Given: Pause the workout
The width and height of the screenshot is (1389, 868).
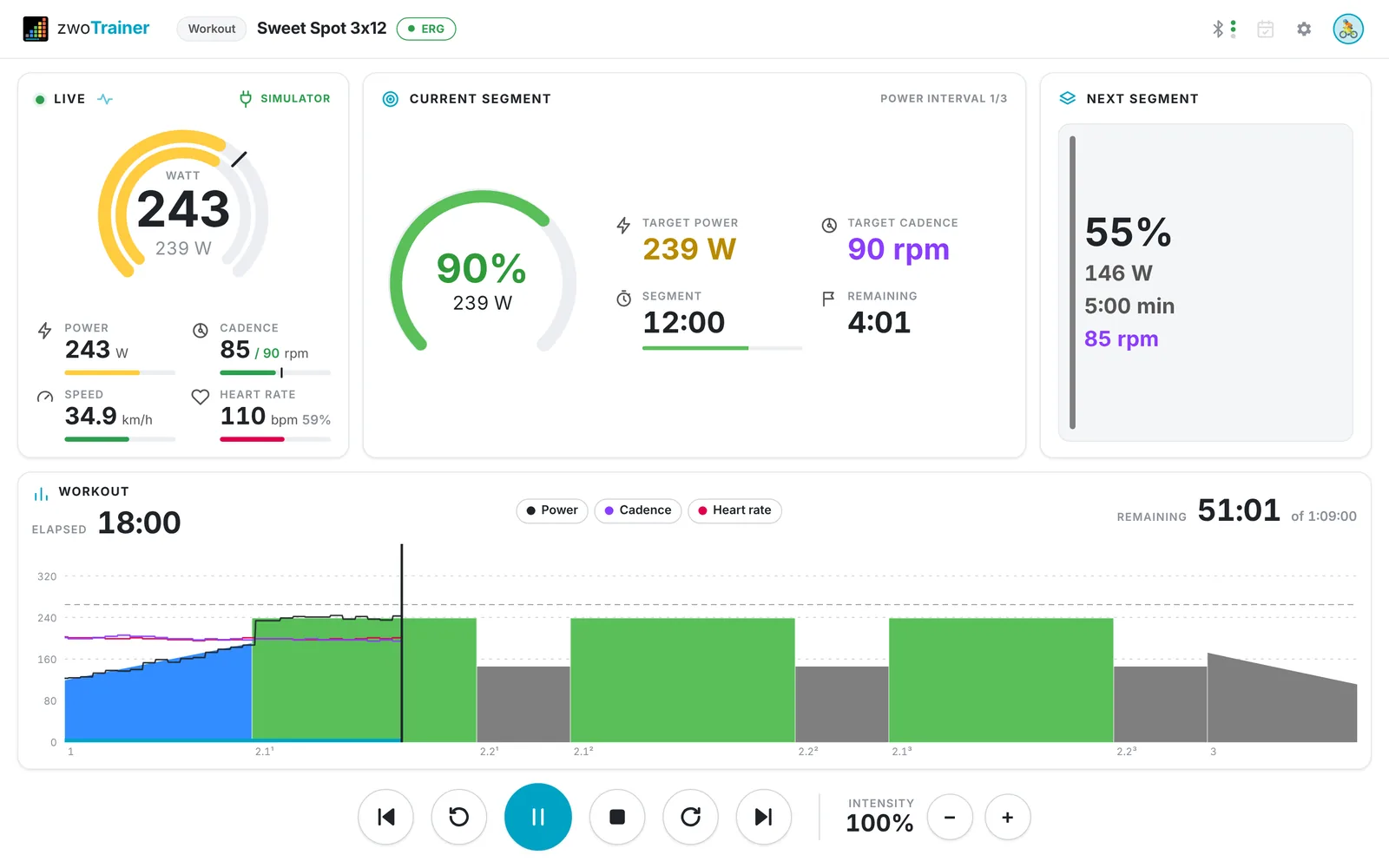Looking at the screenshot, I should point(538,817).
